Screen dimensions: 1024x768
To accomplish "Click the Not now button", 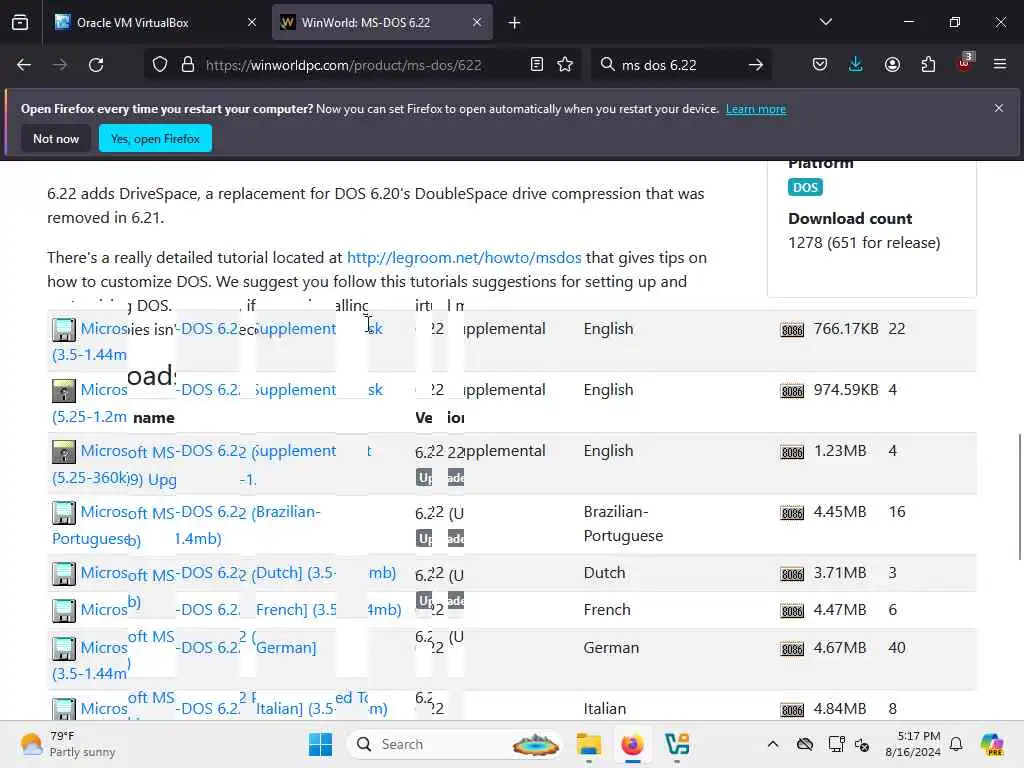I will point(56,138).
